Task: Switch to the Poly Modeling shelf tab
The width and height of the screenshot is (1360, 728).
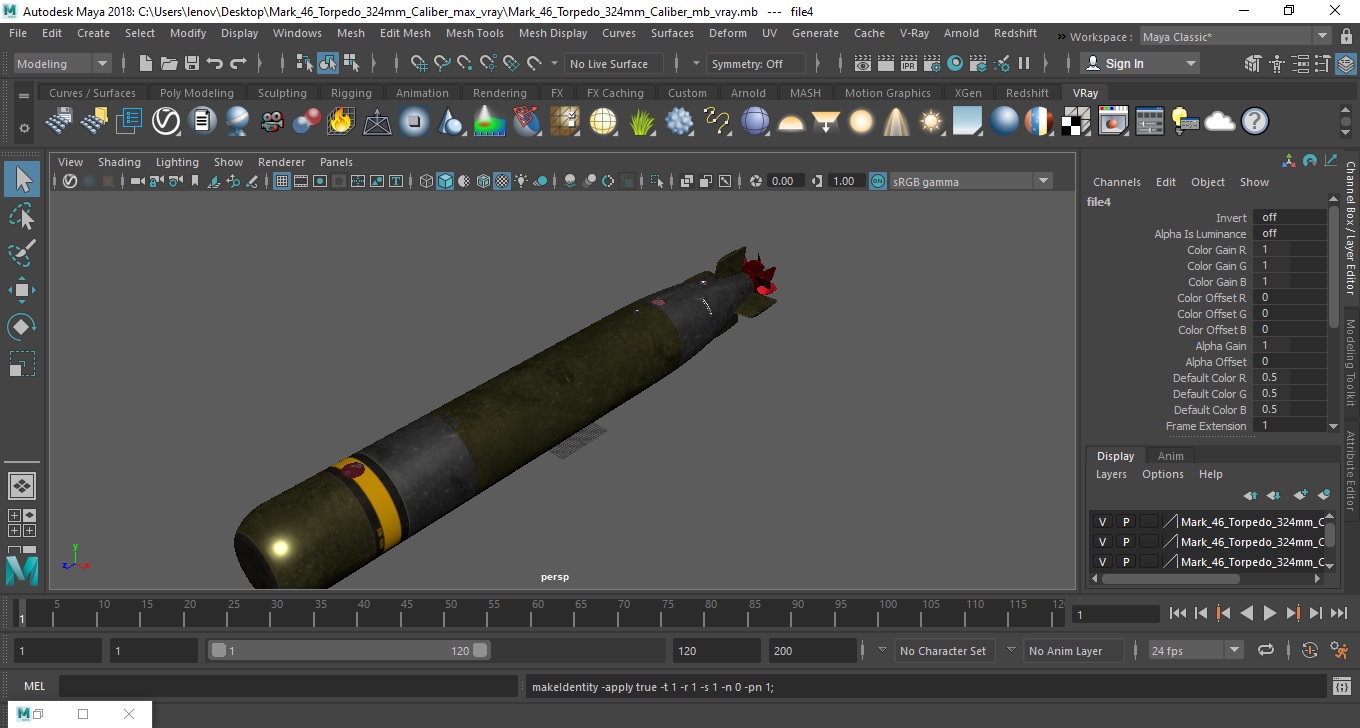Action: tap(196, 93)
